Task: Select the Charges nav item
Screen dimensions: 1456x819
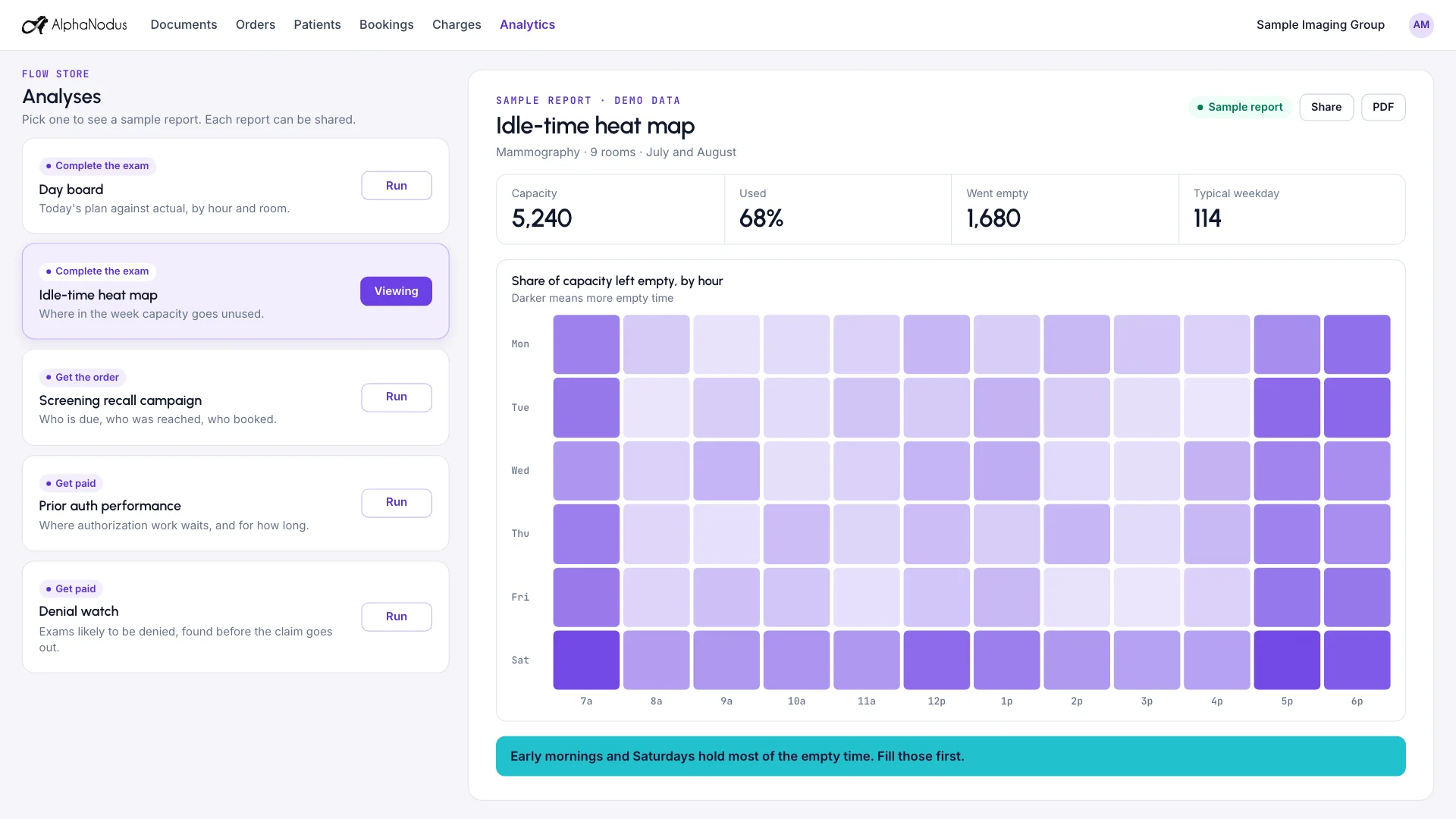Action: (457, 25)
